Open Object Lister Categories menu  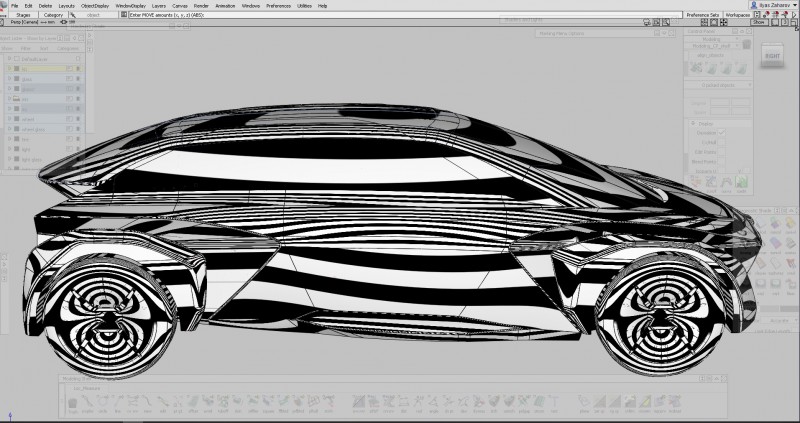[x=68, y=48]
